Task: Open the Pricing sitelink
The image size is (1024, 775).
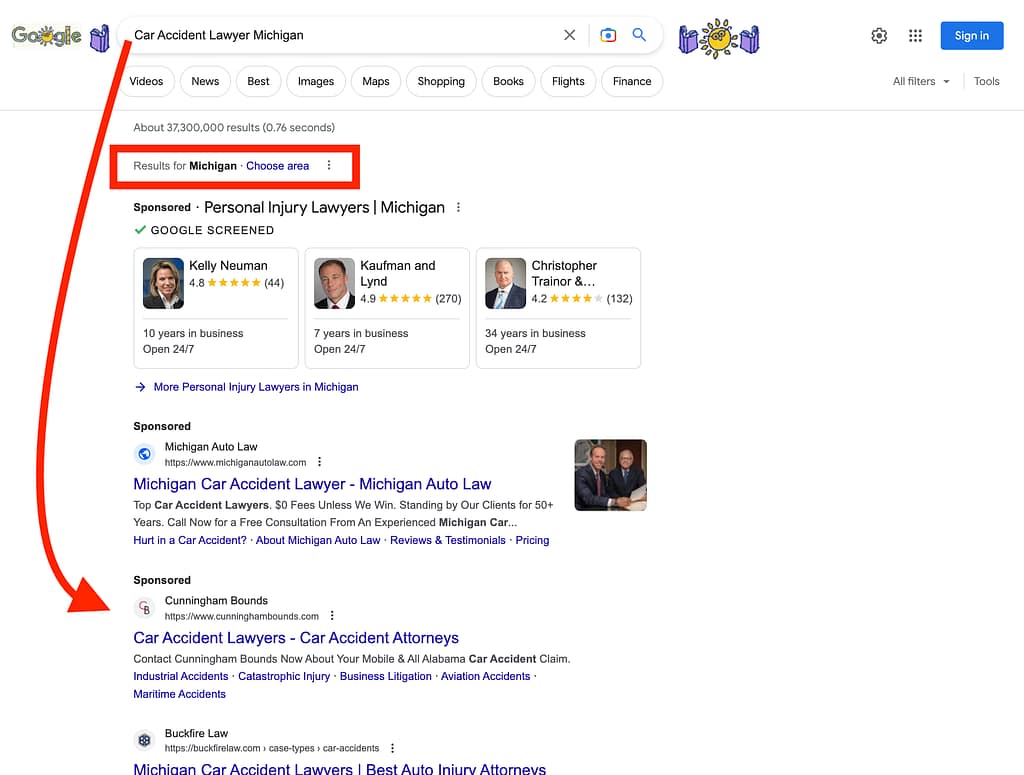Action: 532,540
